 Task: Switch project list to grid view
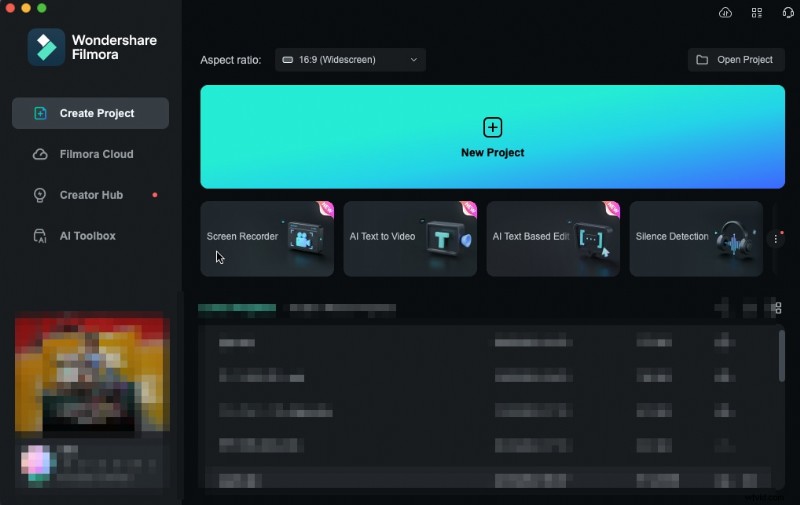pos(778,308)
